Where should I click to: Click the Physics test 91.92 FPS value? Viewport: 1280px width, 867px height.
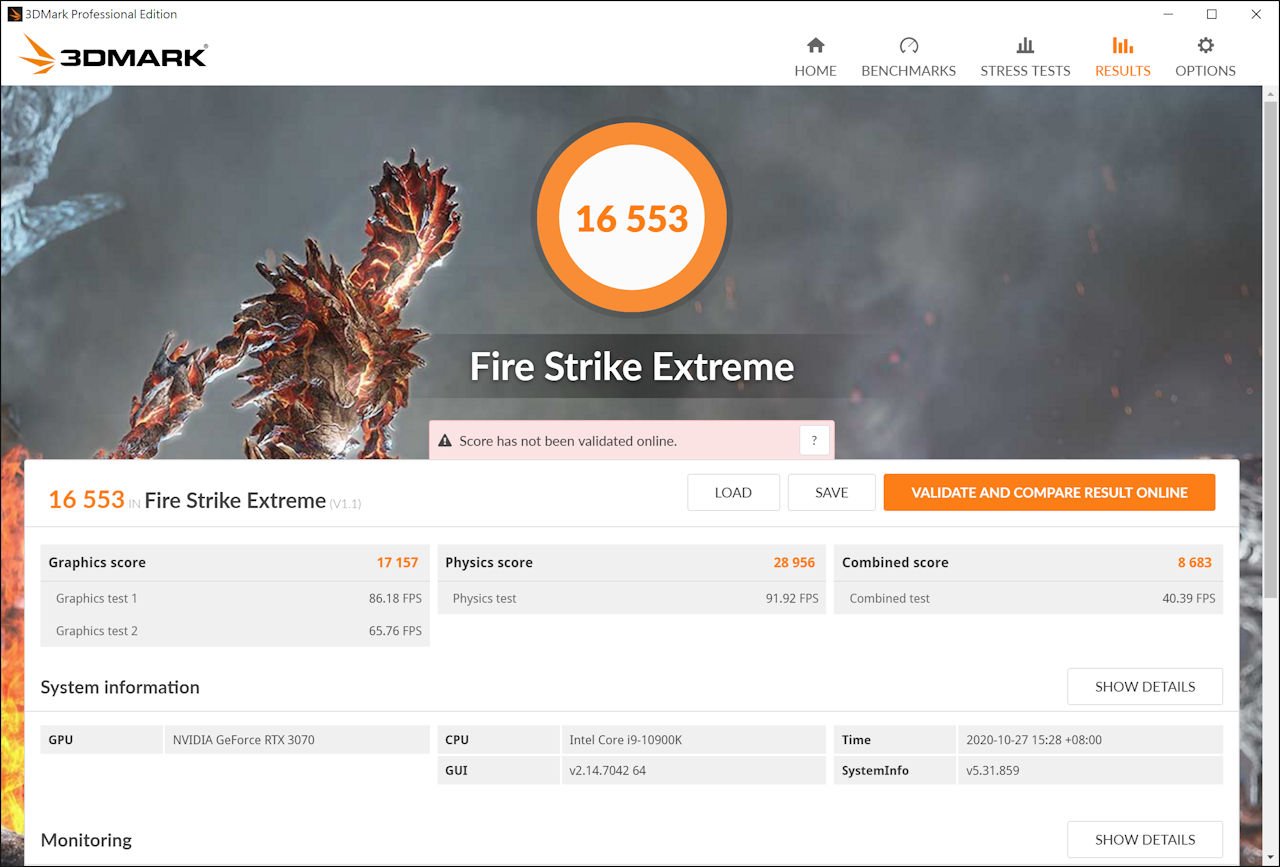792,598
